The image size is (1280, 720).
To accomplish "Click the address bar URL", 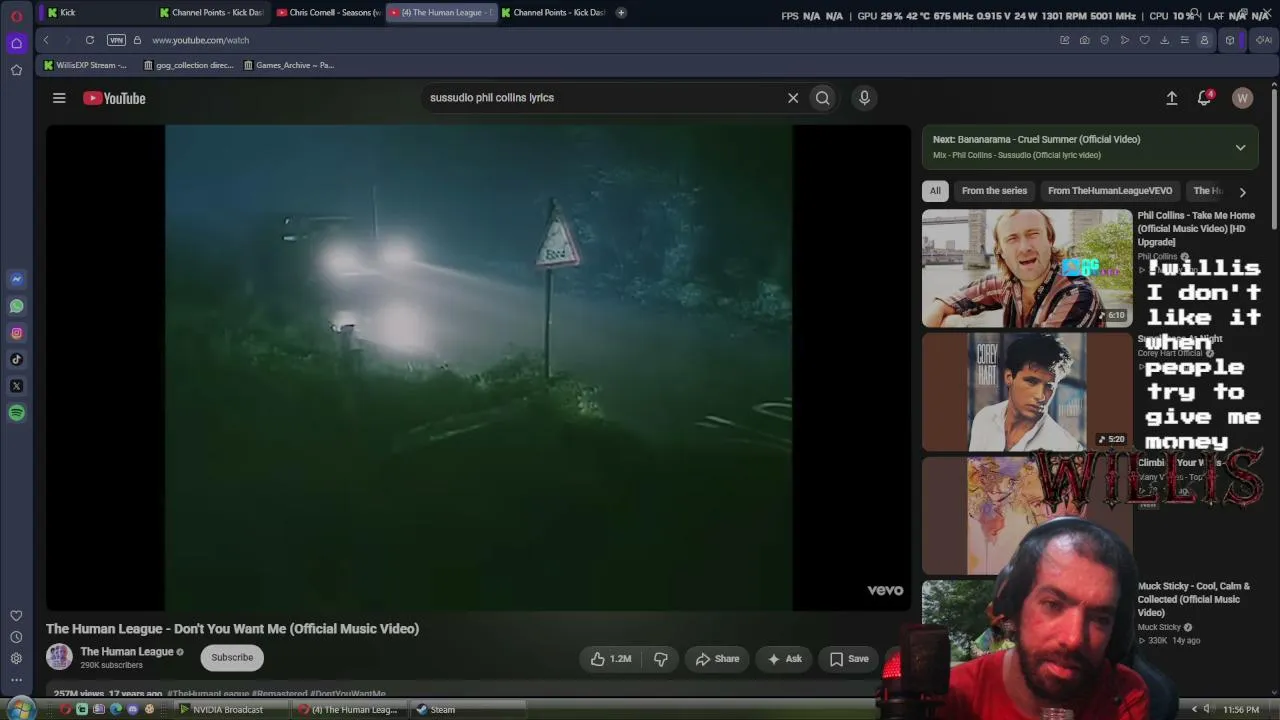I will point(201,40).
